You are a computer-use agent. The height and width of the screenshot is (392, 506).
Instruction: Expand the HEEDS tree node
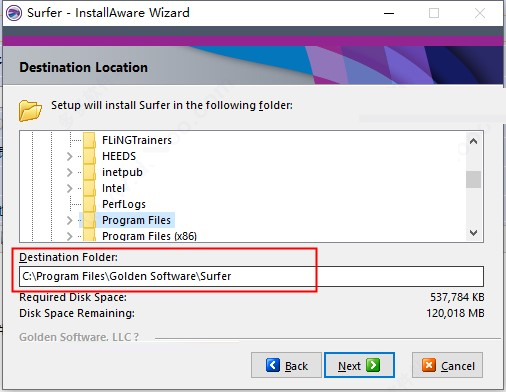69,156
